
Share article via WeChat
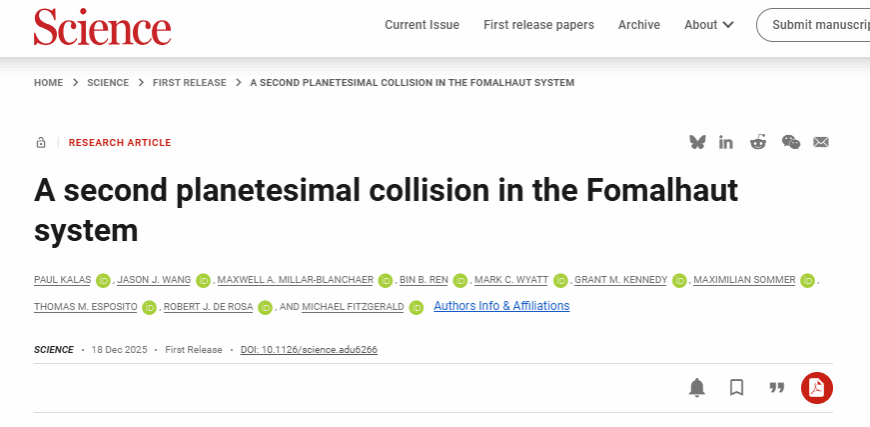pyautogui.click(x=790, y=142)
